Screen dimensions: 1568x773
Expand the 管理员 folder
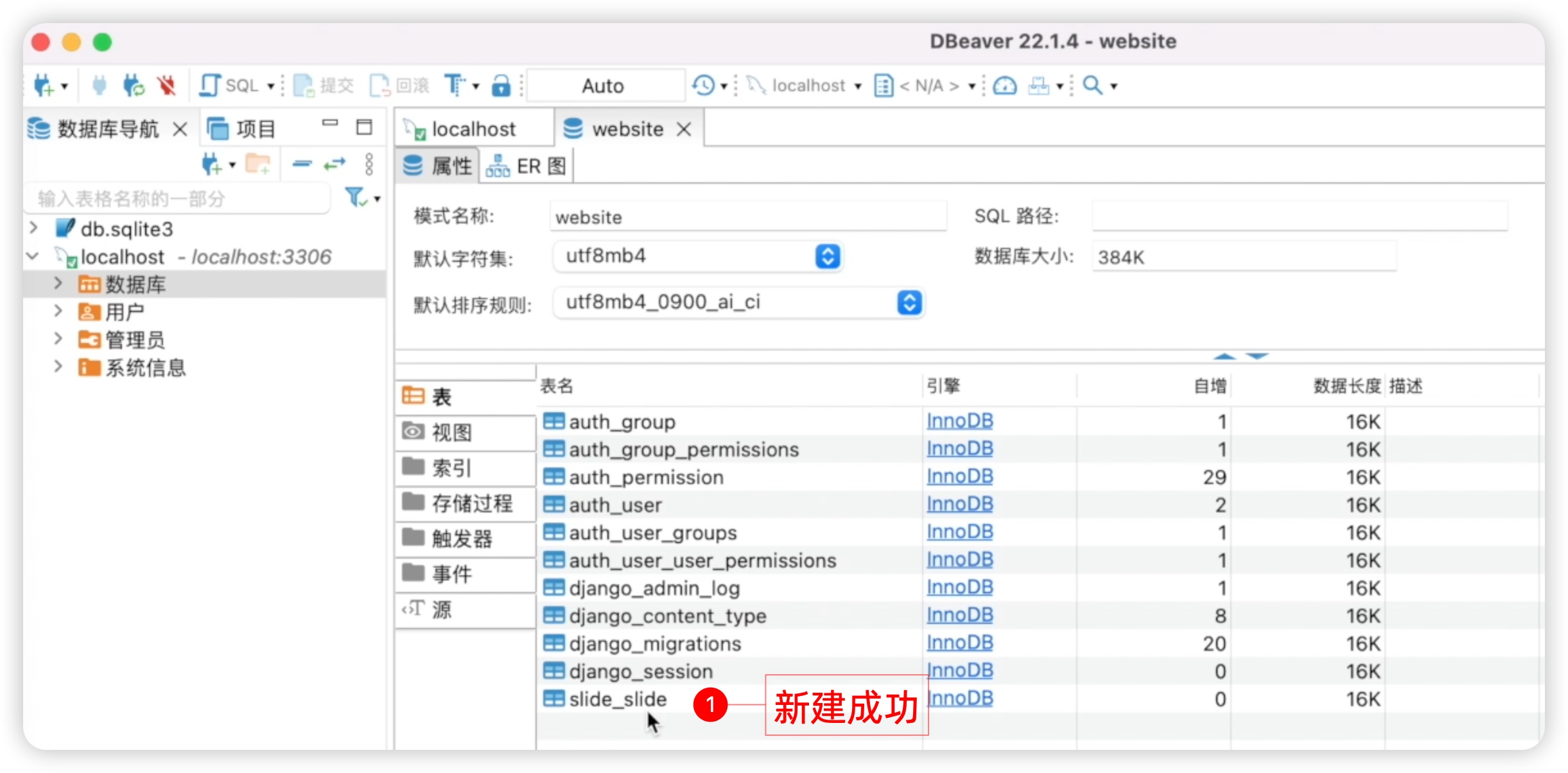58,338
